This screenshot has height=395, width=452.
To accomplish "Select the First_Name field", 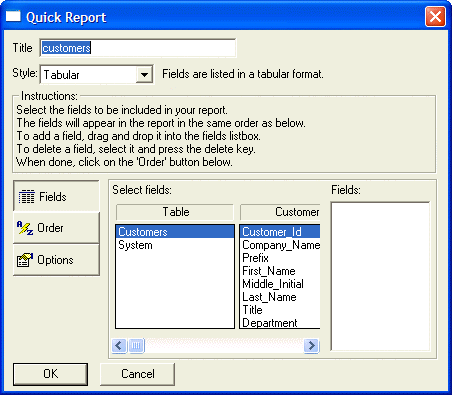I will coord(280,271).
